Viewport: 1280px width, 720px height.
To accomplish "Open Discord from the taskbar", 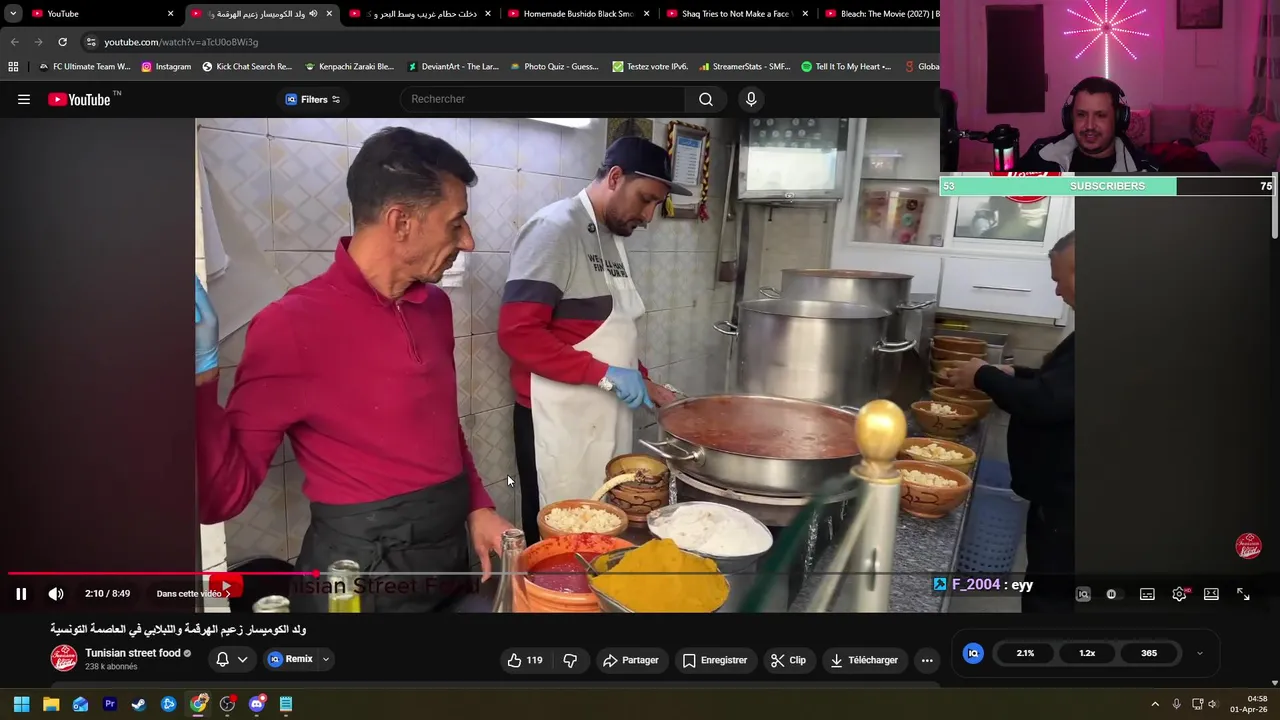I will (257, 704).
